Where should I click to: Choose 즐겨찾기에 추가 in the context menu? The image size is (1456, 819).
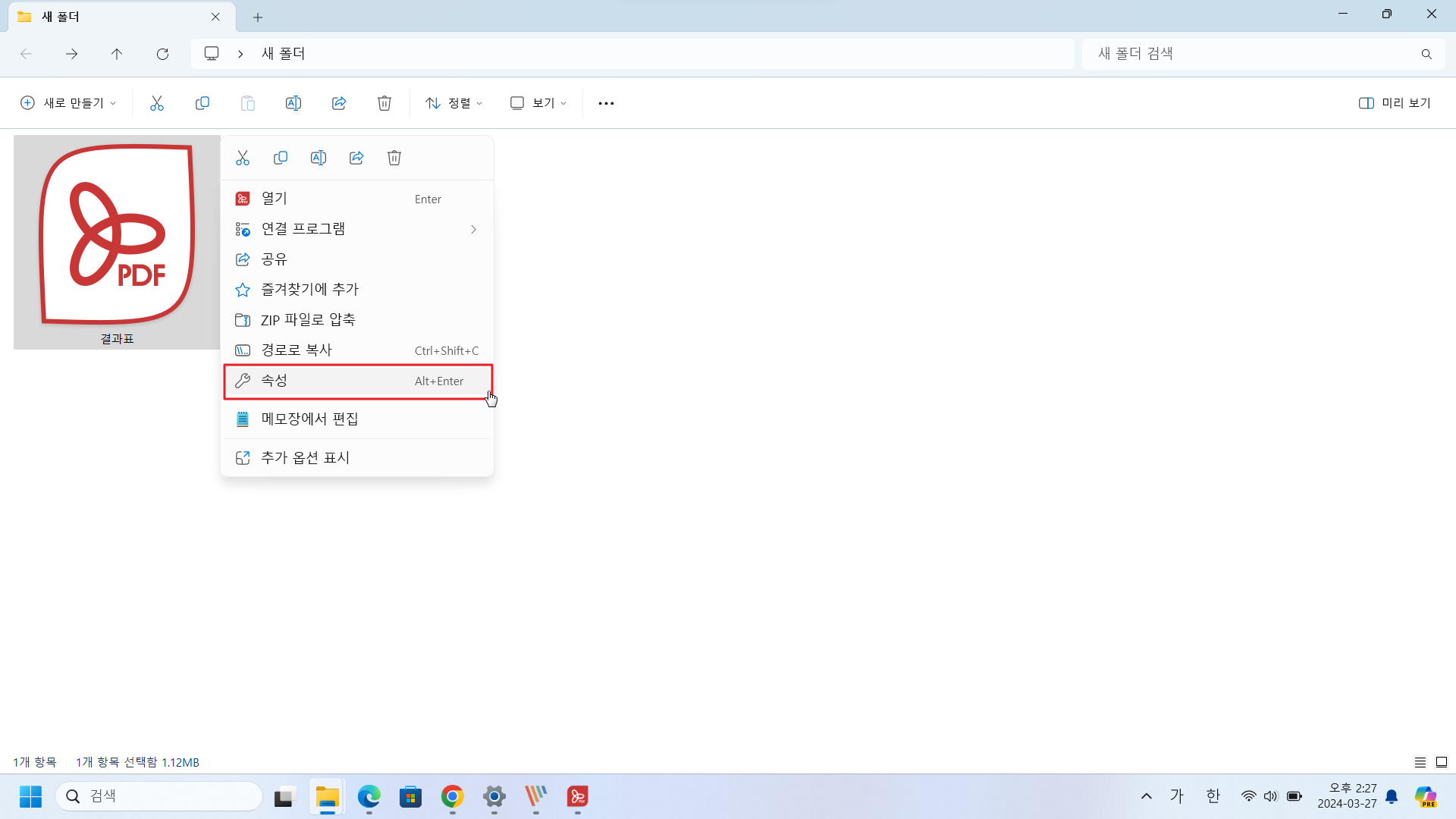click(357, 290)
